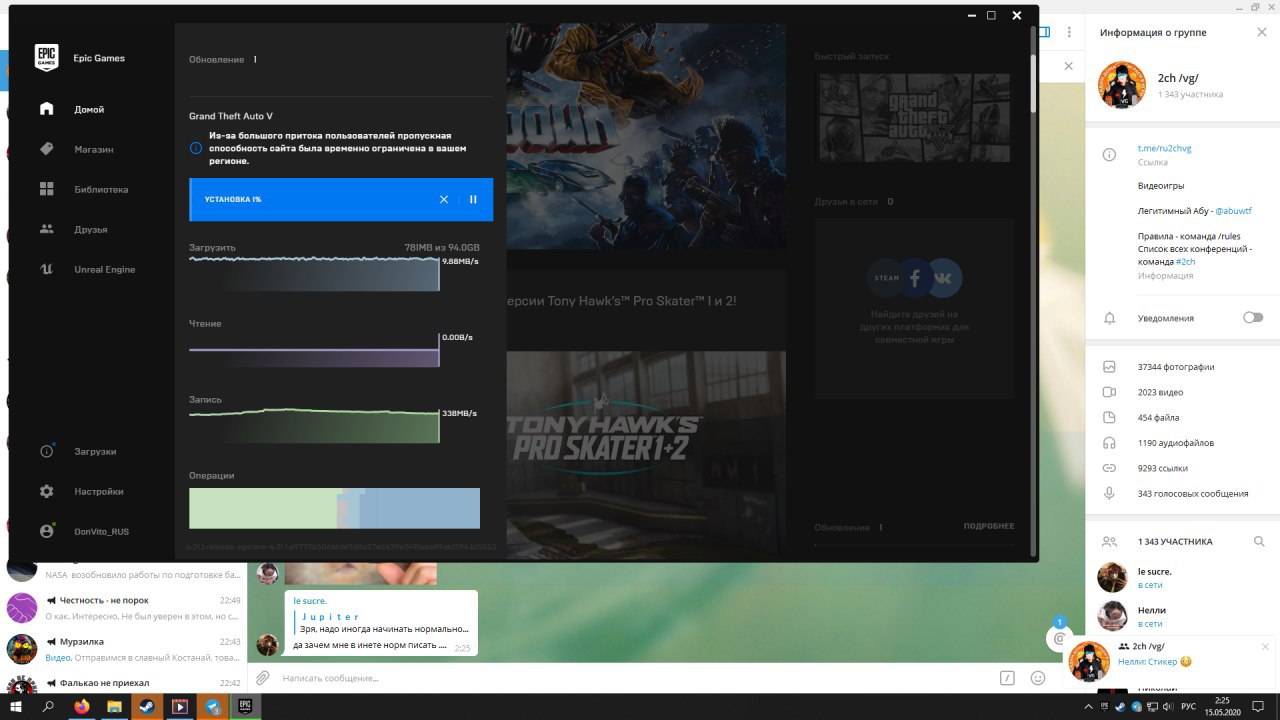Open Firefox from the Windows taskbar
1280x720 pixels.
[x=81, y=707]
